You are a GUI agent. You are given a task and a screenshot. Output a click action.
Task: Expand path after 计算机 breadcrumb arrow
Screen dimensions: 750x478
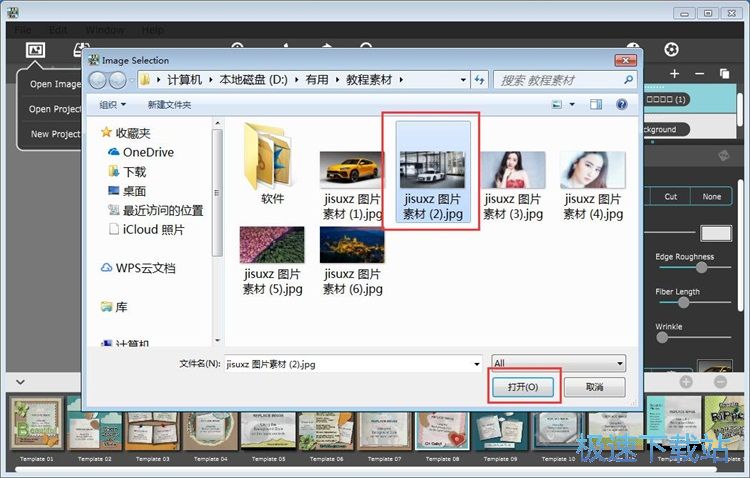coord(211,80)
